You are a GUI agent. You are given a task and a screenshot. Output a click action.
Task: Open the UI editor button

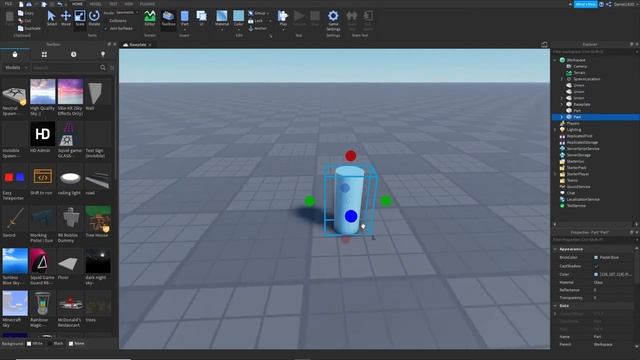(201, 18)
